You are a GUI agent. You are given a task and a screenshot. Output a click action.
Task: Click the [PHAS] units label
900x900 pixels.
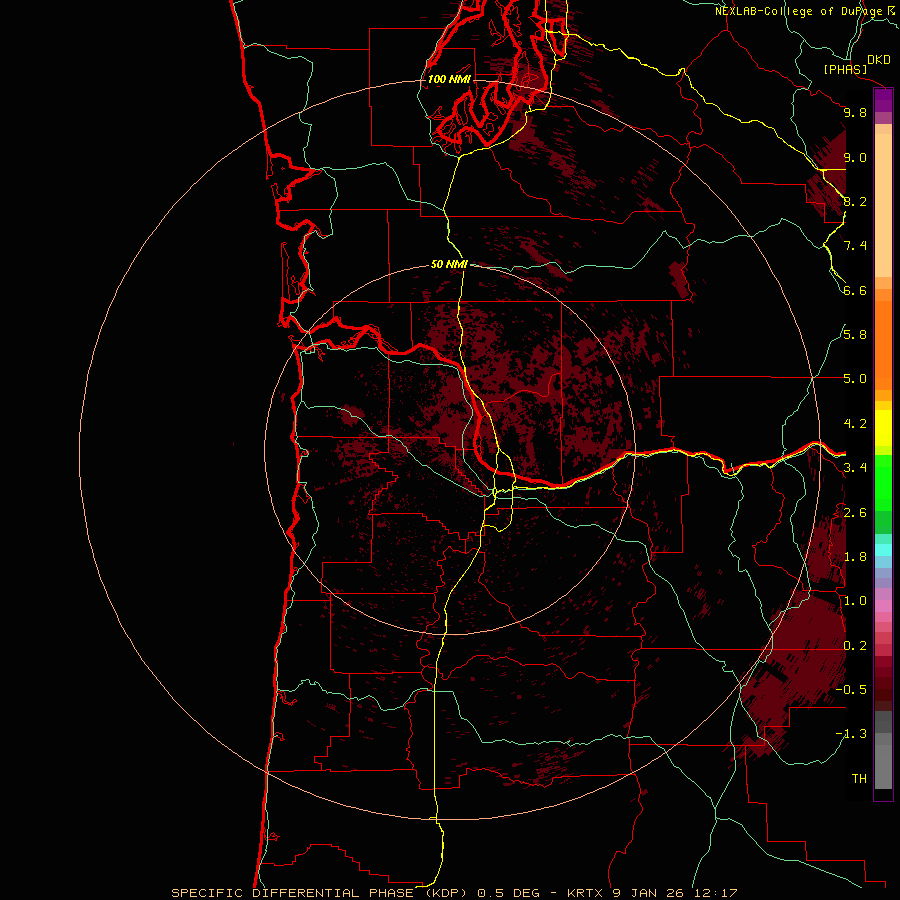point(845,70)
